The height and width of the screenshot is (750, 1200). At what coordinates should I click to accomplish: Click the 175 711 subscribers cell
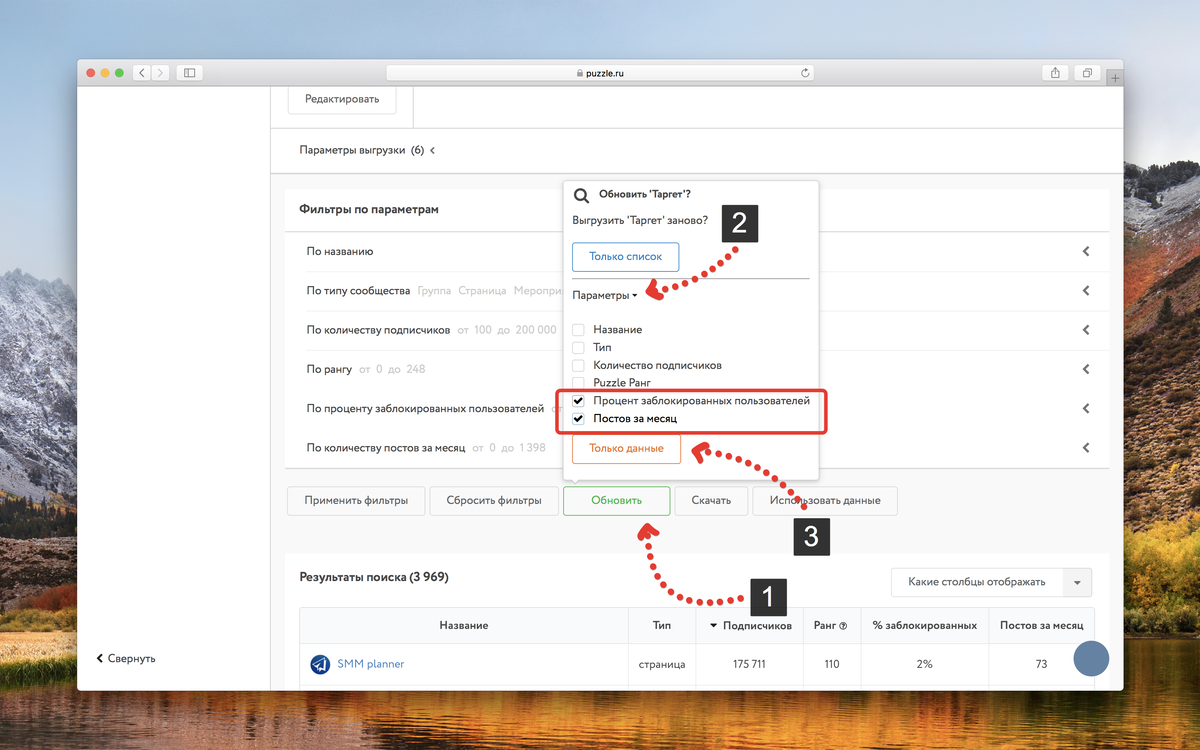point(749,664)
